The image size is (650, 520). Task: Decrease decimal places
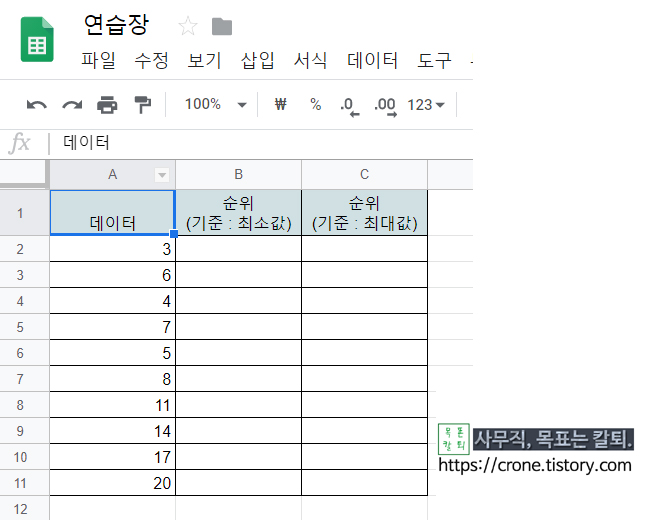(x=349, y=107)
